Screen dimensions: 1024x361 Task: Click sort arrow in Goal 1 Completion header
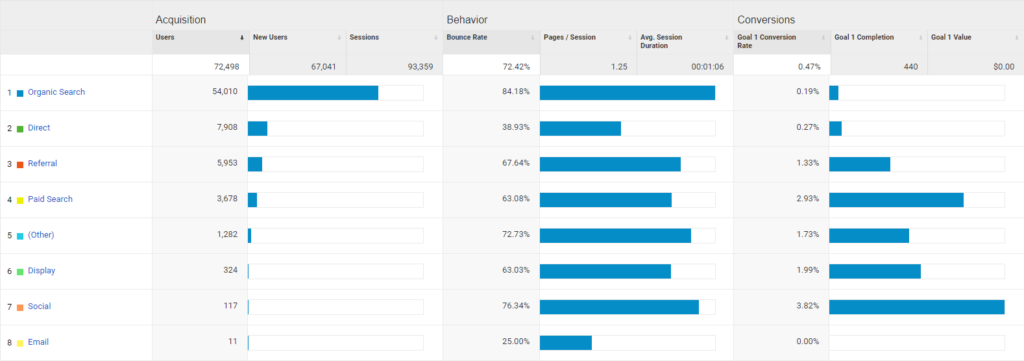(921, 38)
